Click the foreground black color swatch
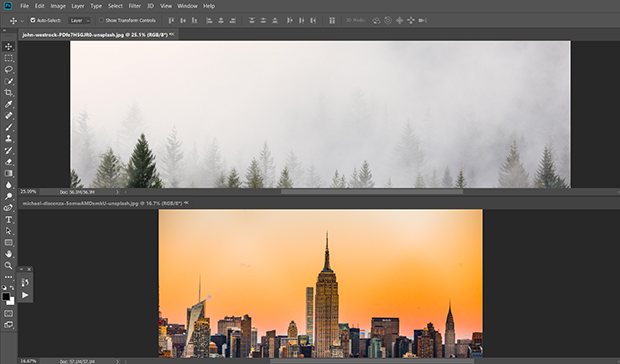Viewport: 620px width, 364px height. [6, 296]
